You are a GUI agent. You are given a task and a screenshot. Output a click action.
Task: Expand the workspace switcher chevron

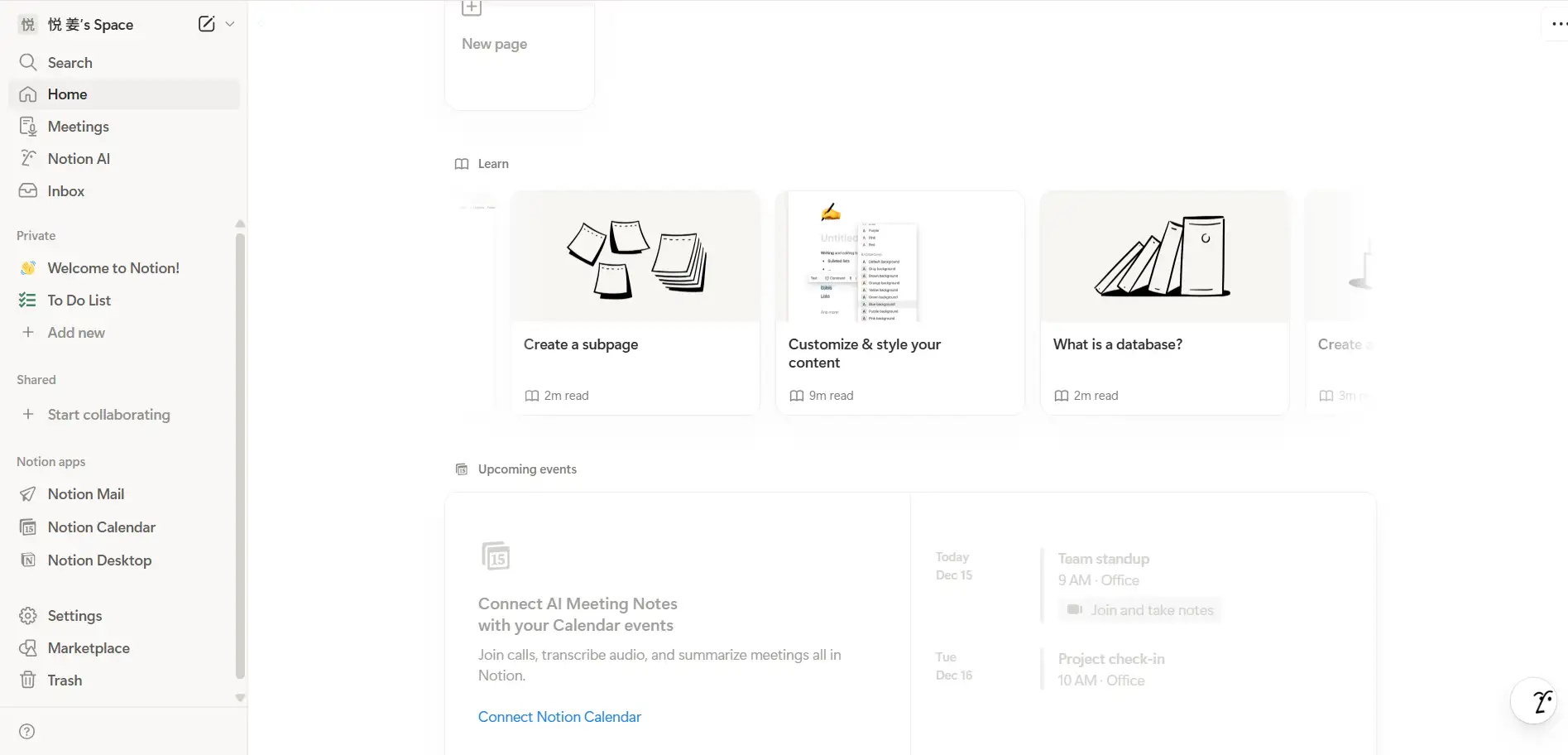pos(230,24)
